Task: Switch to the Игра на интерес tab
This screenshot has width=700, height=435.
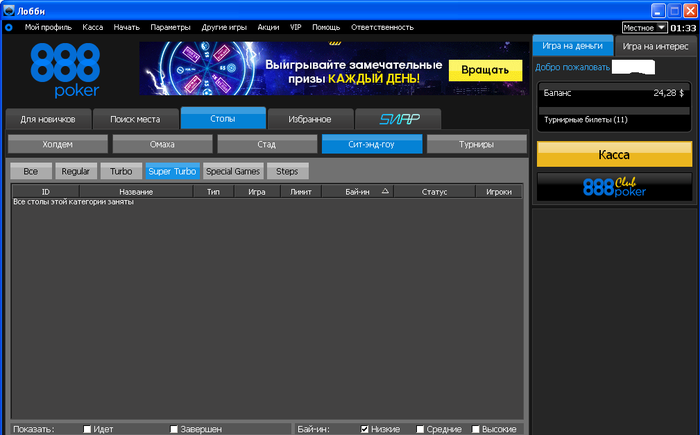Action: [655, 46]
